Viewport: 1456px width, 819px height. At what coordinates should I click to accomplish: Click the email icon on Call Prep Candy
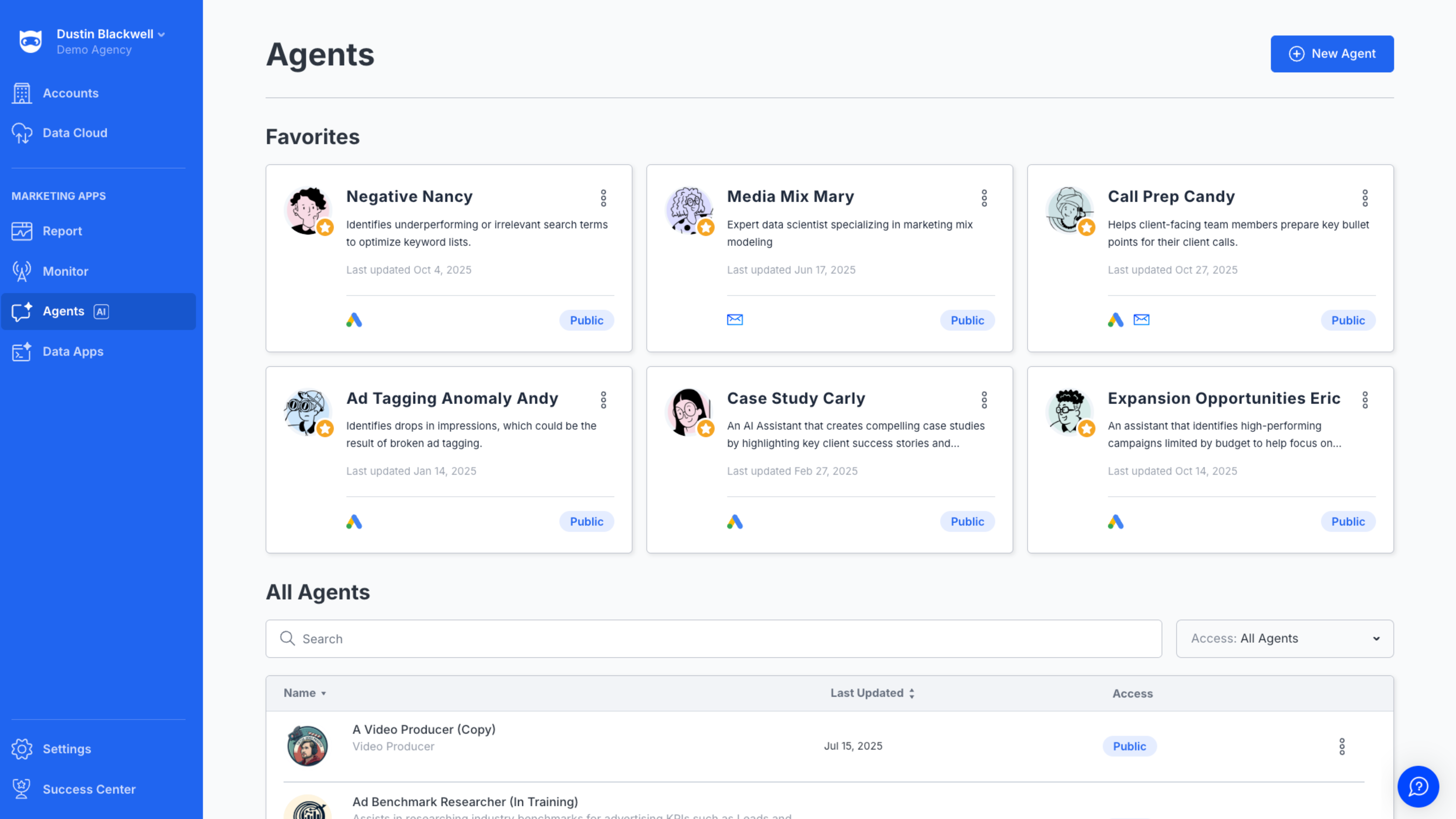1141,320
